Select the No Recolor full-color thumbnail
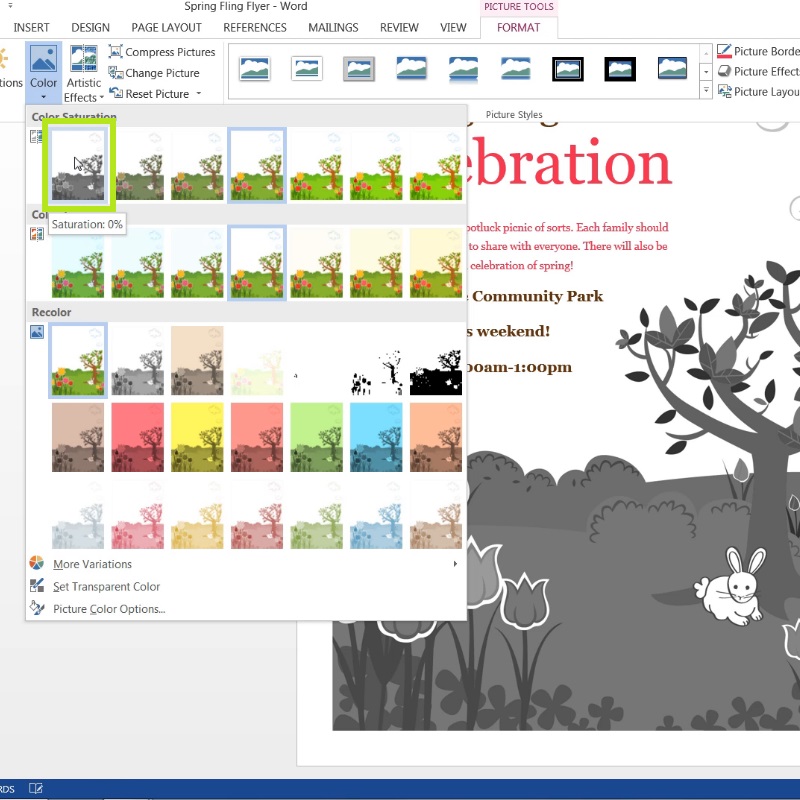The height and width of the screenshot is (800, 800). pos(78,361)
